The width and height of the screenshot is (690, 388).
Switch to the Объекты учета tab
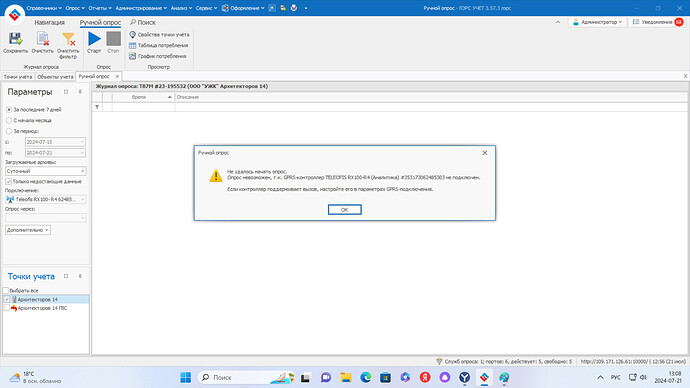[x=55, y=77]
